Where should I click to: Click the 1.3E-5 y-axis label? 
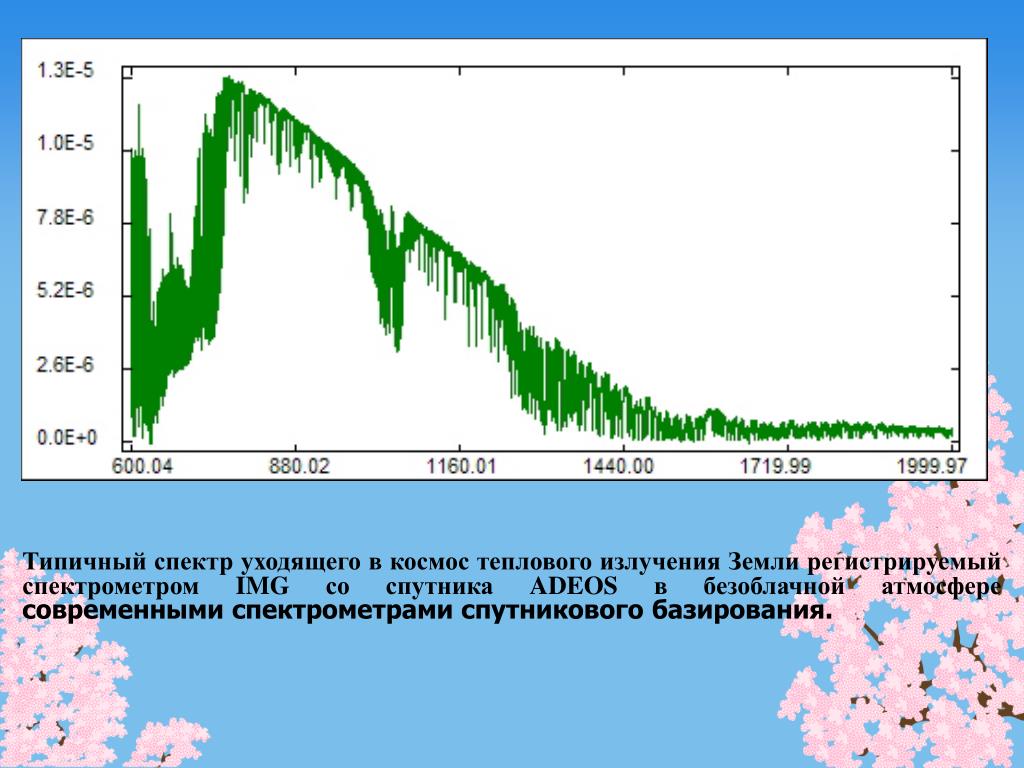coord(65,70)
